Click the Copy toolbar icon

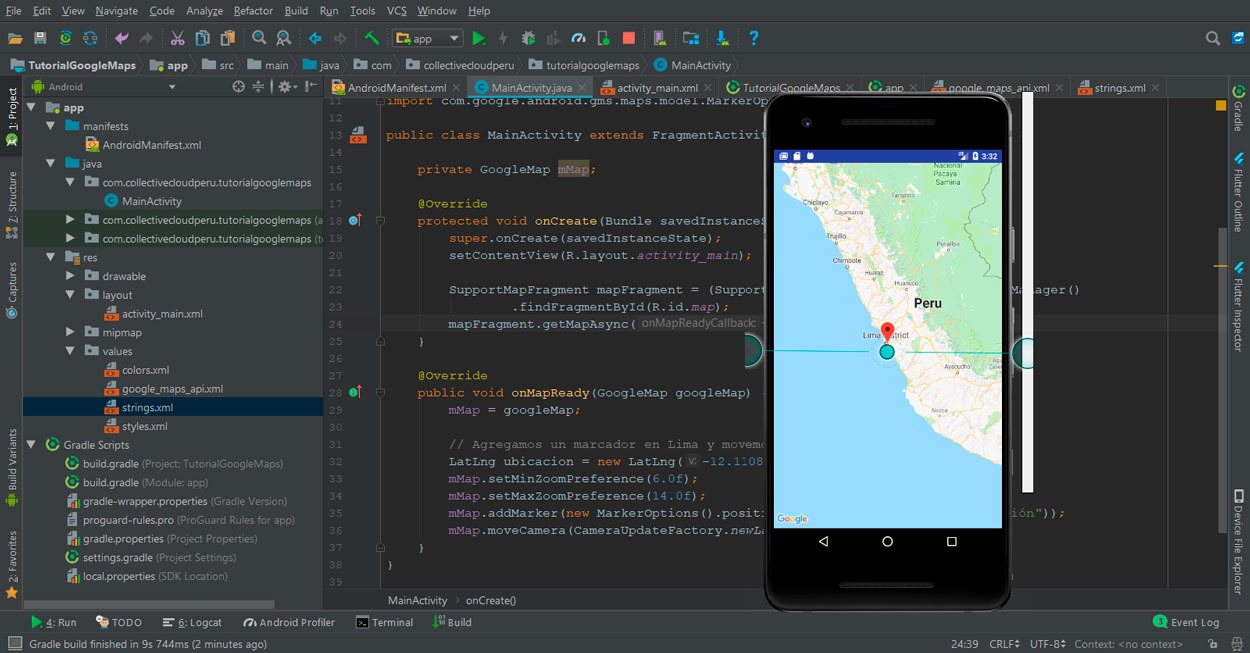pos(202,38)
